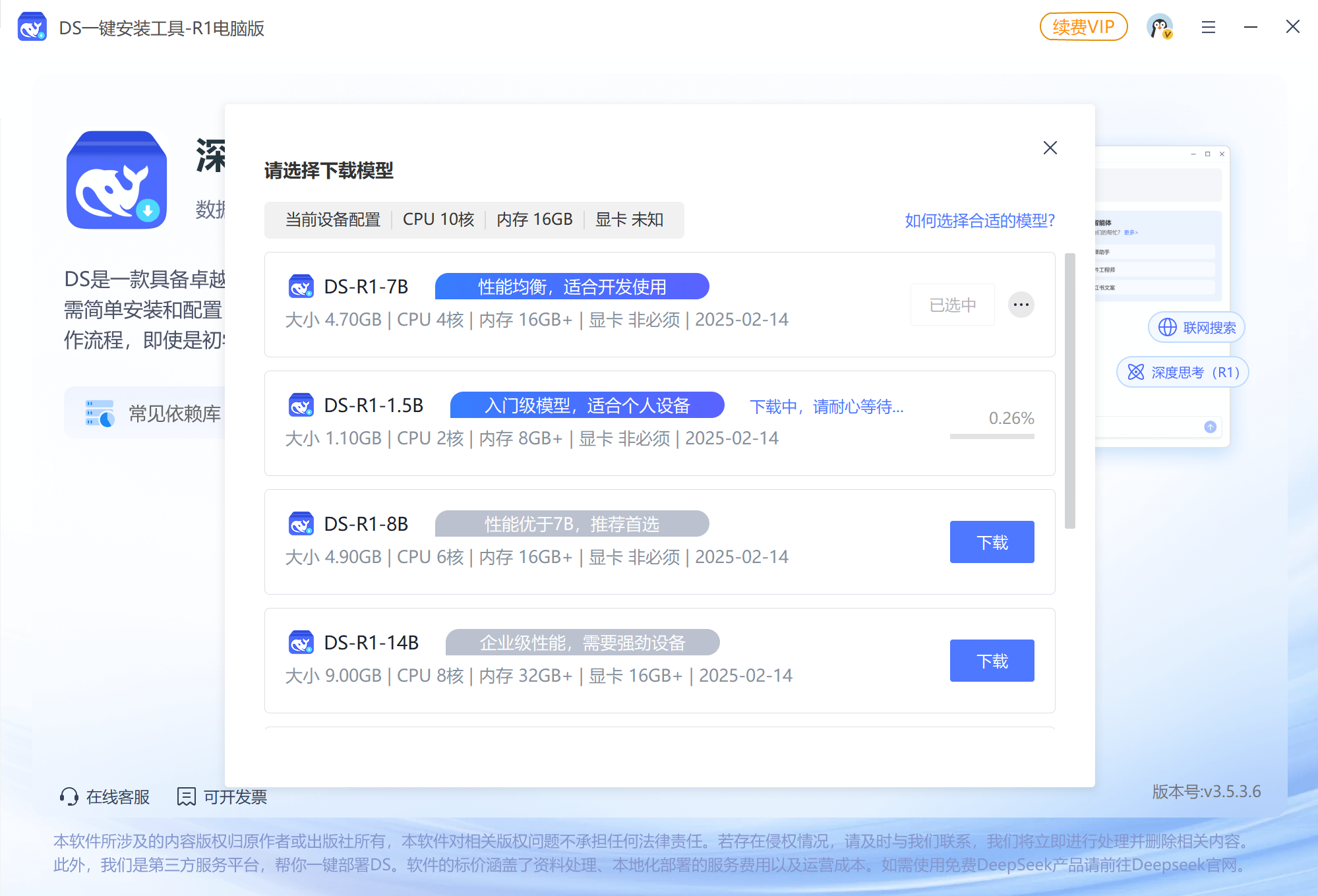Click the DS-R1-8B model icon
The height and width of the screenshot is (896, 1318).
[301, 524]
